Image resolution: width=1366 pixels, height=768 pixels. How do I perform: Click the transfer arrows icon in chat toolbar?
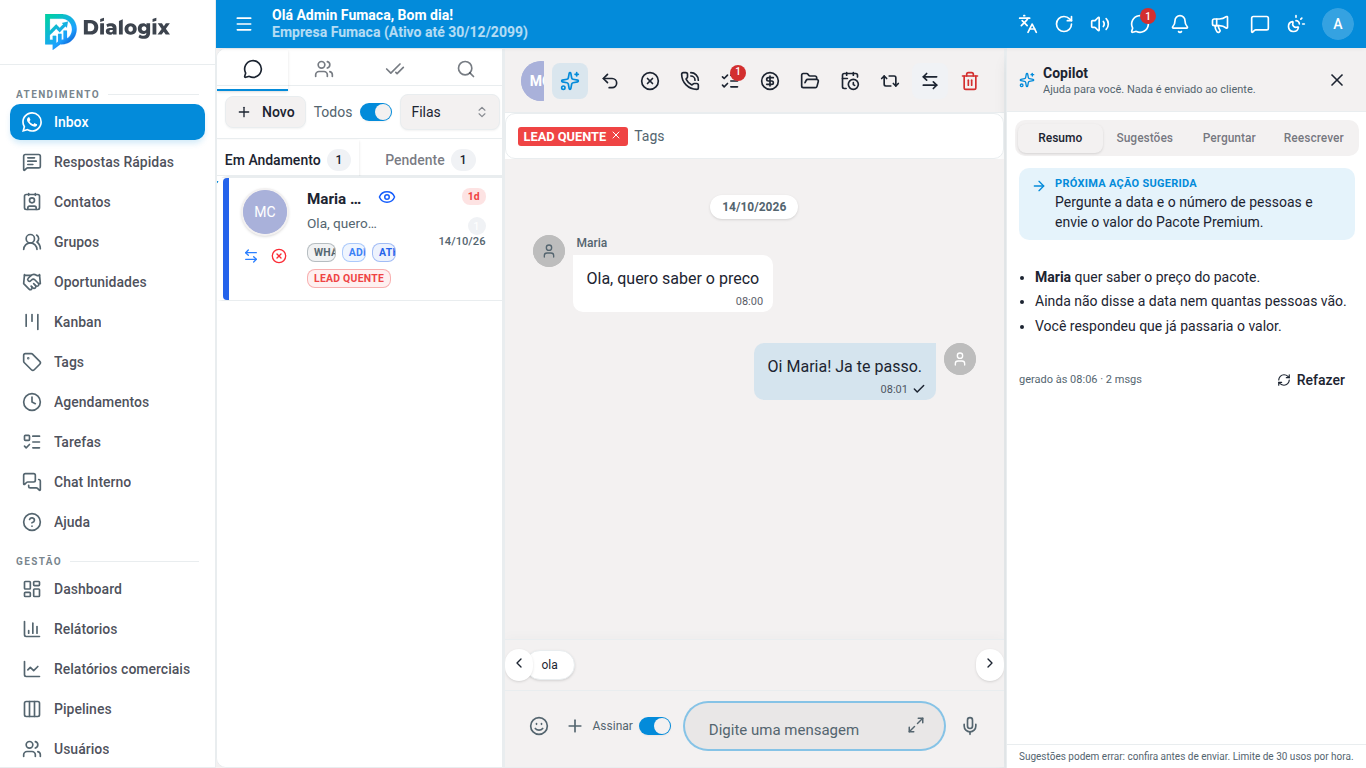pyautogui.click(x=930, y=81)
